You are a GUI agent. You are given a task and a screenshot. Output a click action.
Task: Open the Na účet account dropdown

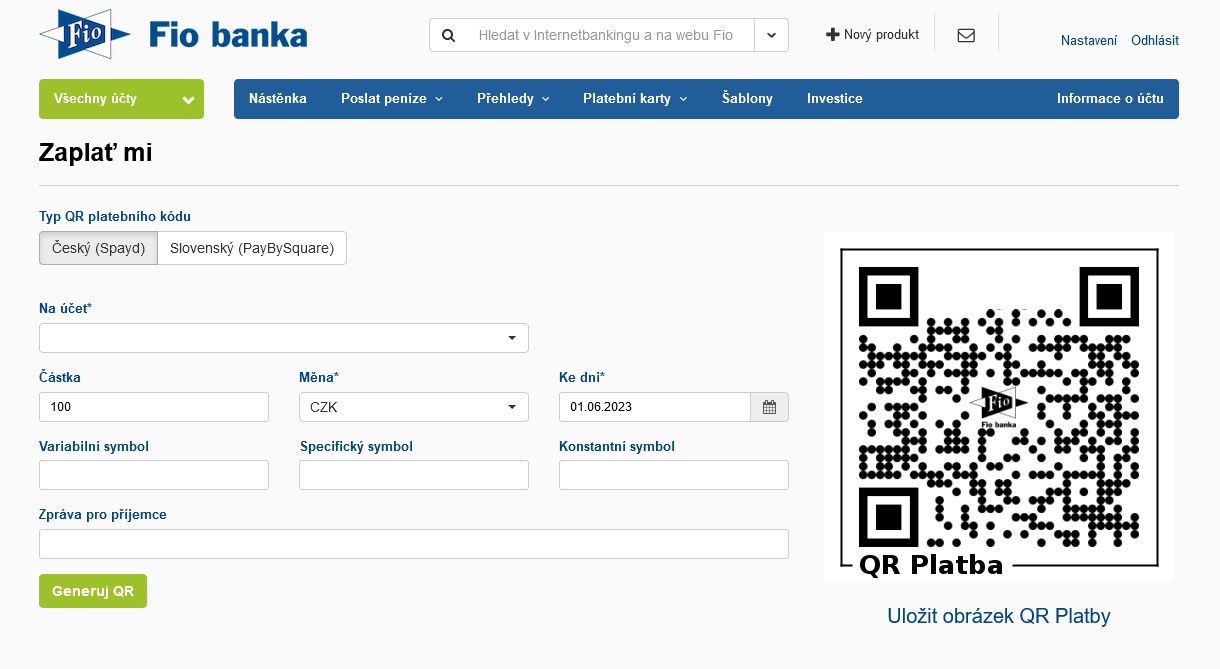tap(284, 338)
